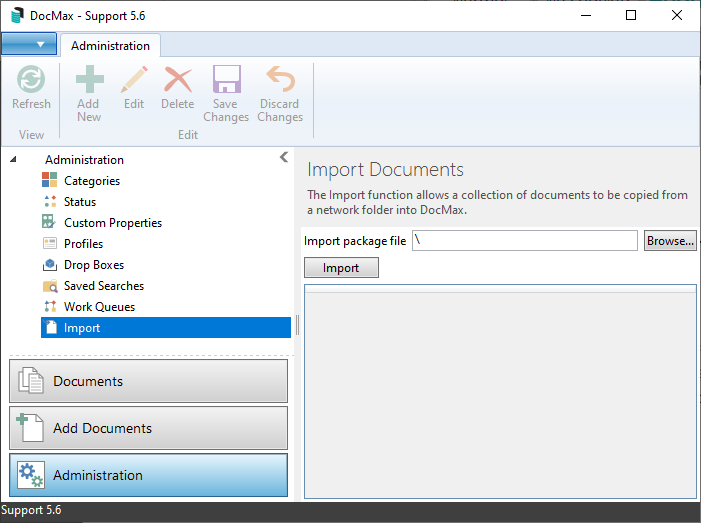Open Work Queues tree item
Image resolution: width=701 pixels, height=523 pixels.
99,307
